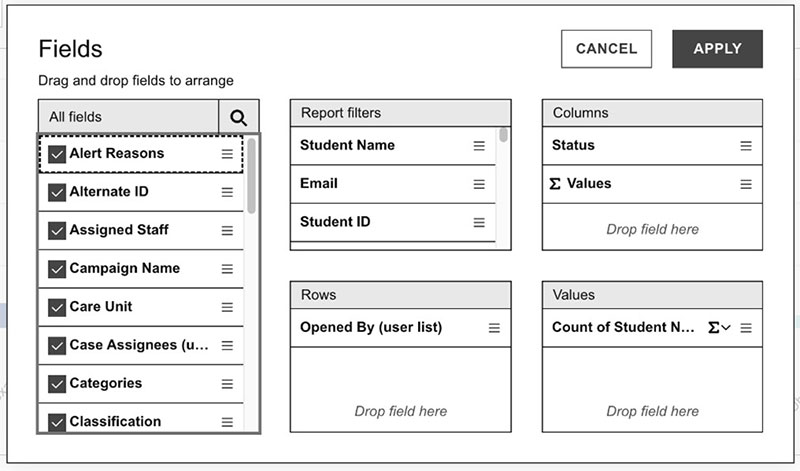Click the Columns 'Drop field here' zone
Image resolution: width=800 pixels, height=471 pixels.
tap(652, 229)
